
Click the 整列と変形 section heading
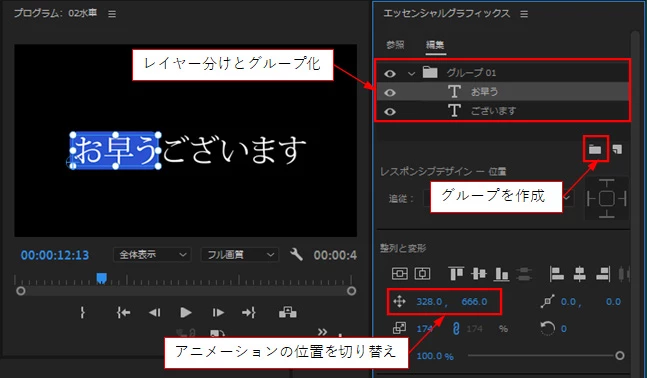(x=403, y=248)
